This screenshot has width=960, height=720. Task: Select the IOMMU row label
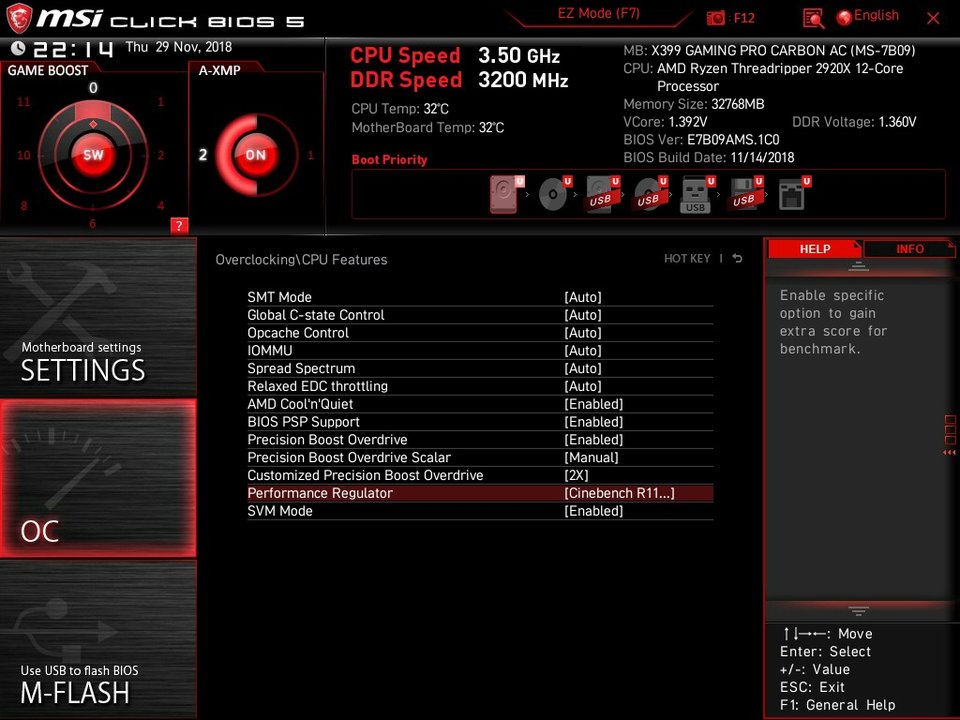point(269,350)
